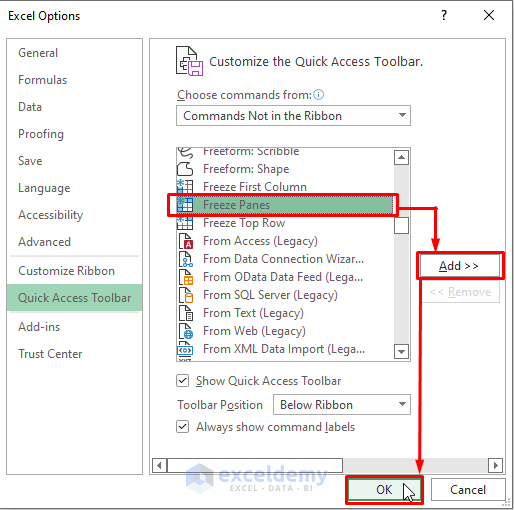Click the Cancel button
514x510 pixels.
point(468,490)
